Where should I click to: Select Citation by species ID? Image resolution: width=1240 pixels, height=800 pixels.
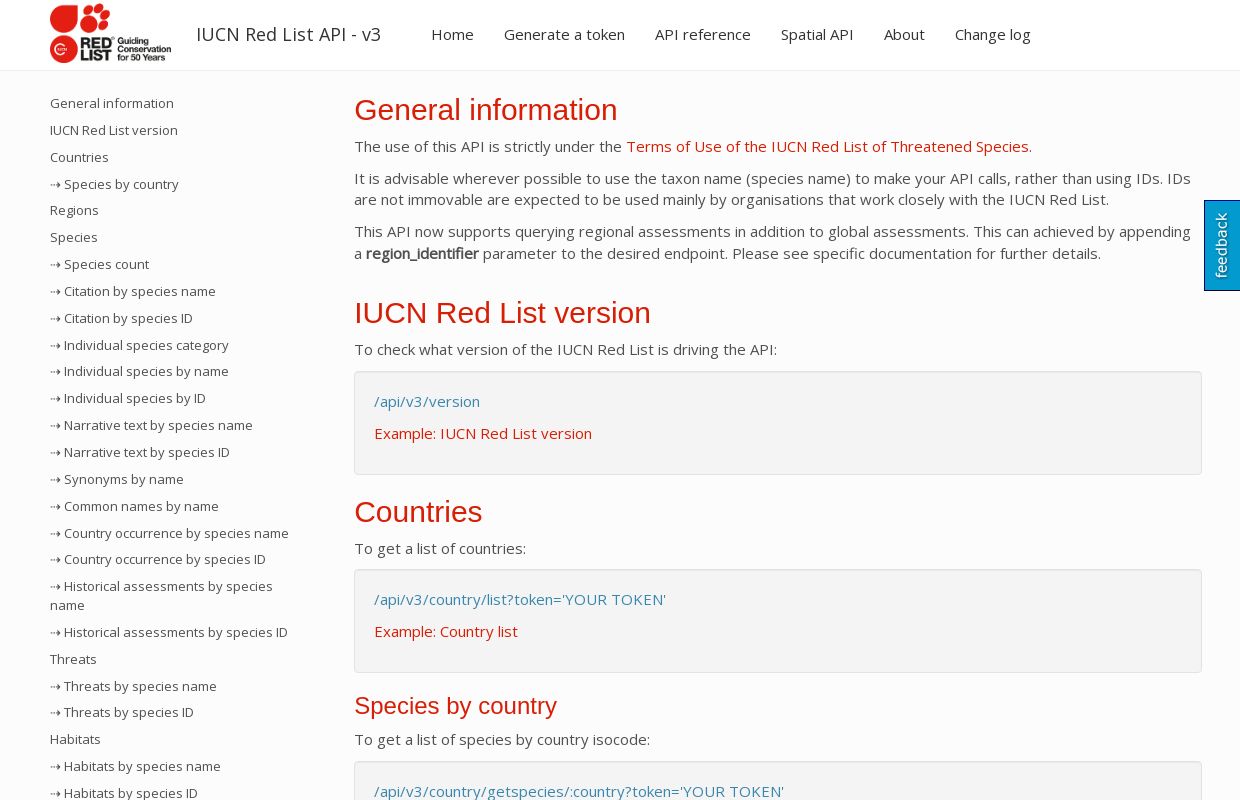pos(122,318)
